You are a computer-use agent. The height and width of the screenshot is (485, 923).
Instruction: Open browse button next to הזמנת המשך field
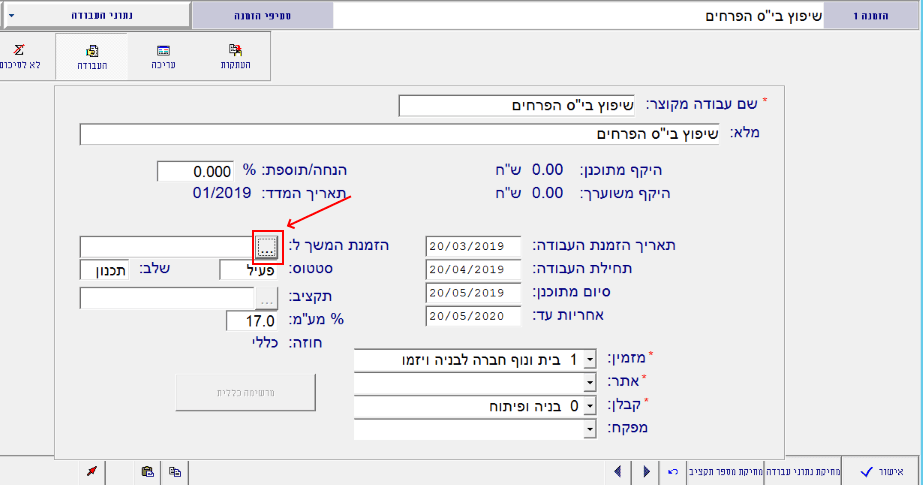click(267, 246)
